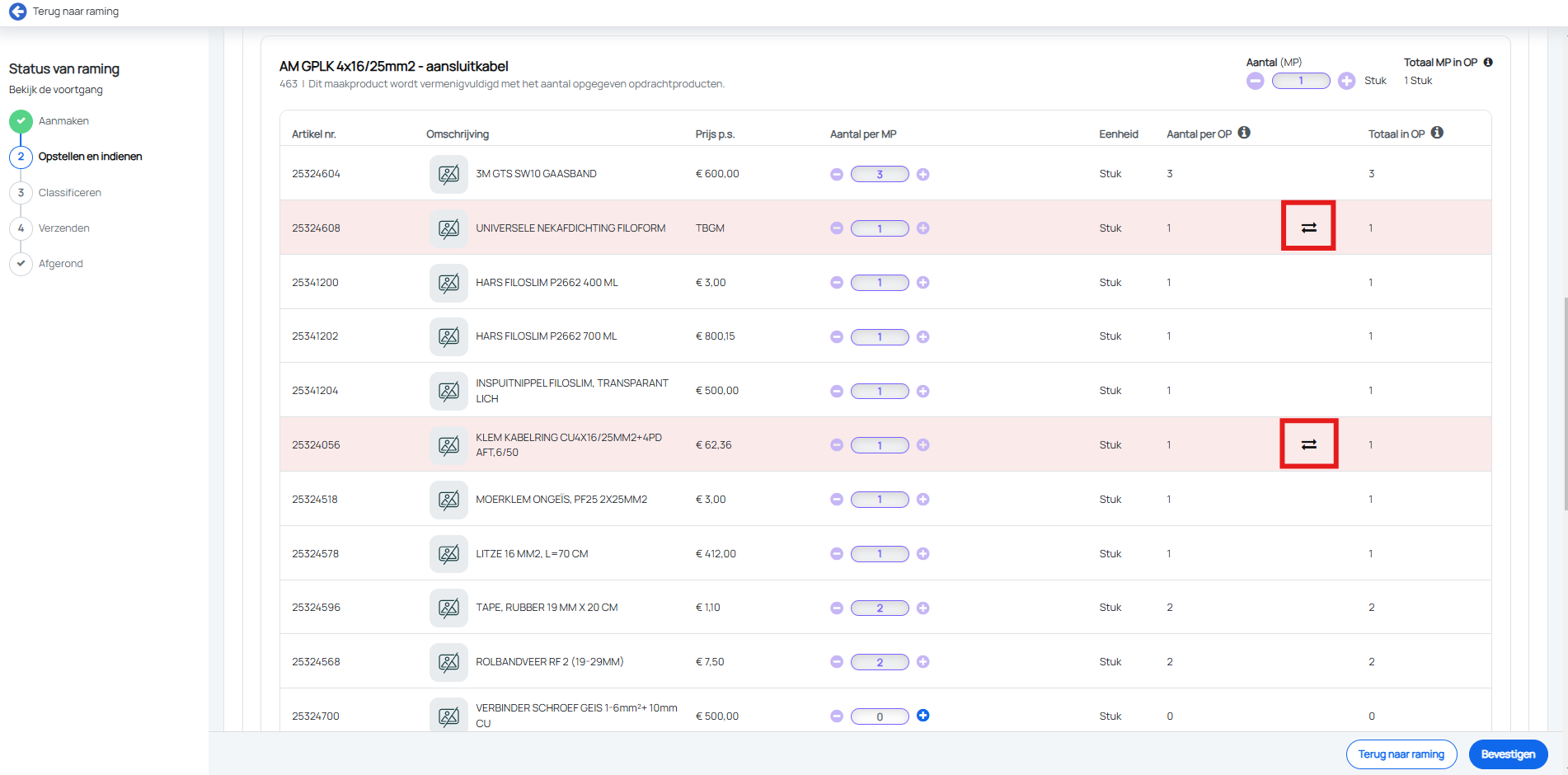Edit quantity field for VERBINDER SCHROEF GEIS
The image size is (1568, 775).
point(880,716)
